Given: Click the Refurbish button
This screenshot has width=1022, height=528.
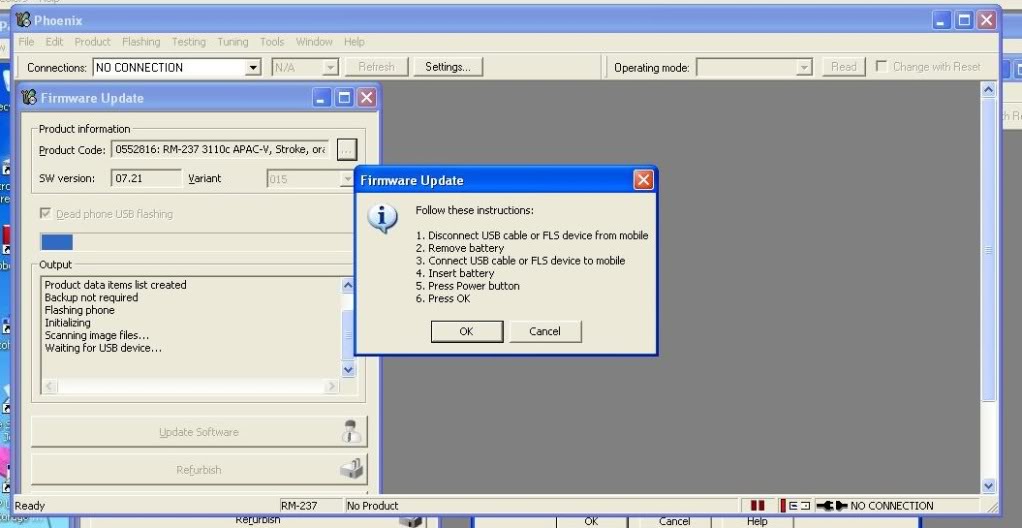Looking at the screenshot, I should pos(199,469).
